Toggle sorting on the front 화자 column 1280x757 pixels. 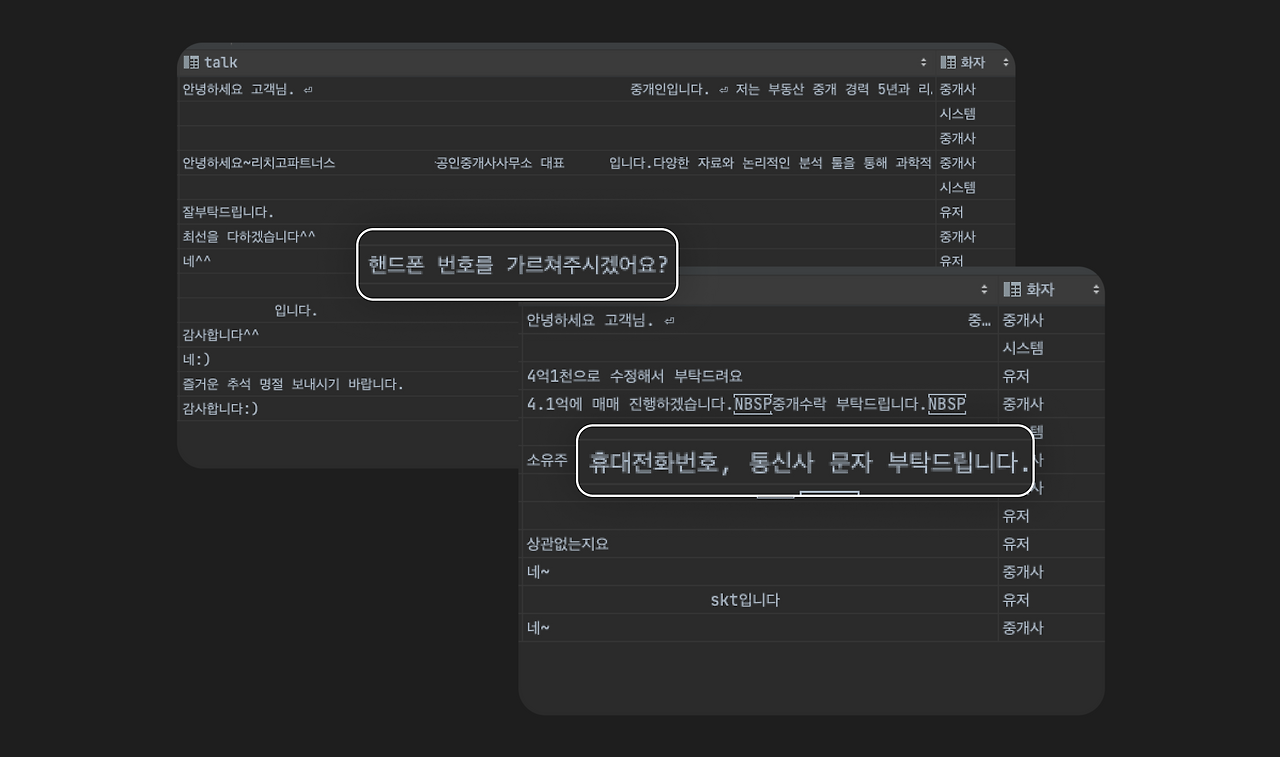click(x=1006, y=62)
